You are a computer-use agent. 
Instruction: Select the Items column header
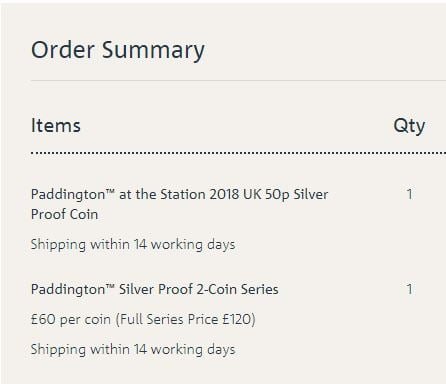click(x=56, y=126)
